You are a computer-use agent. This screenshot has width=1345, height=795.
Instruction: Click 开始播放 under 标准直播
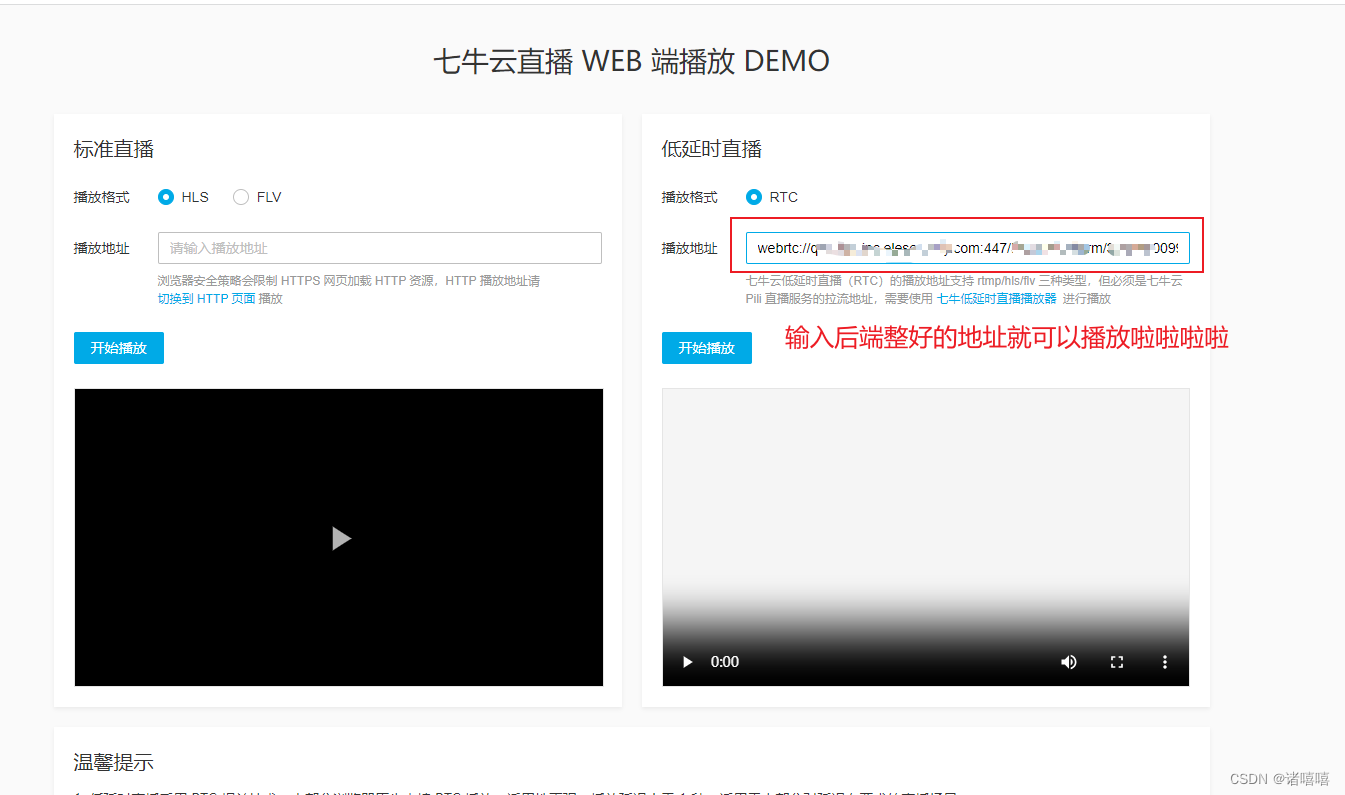[x=118, y=348]
